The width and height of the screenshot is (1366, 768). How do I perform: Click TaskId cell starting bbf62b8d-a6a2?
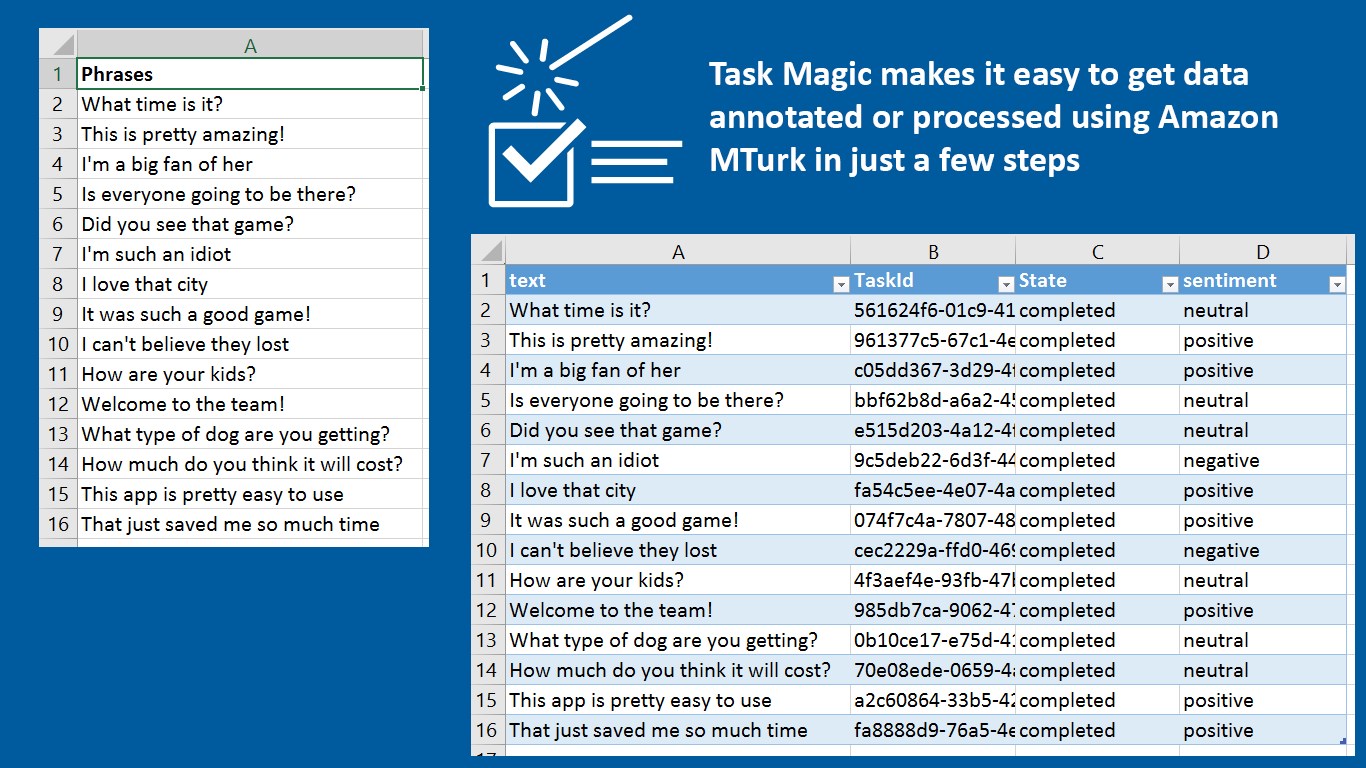click(933, 400)
